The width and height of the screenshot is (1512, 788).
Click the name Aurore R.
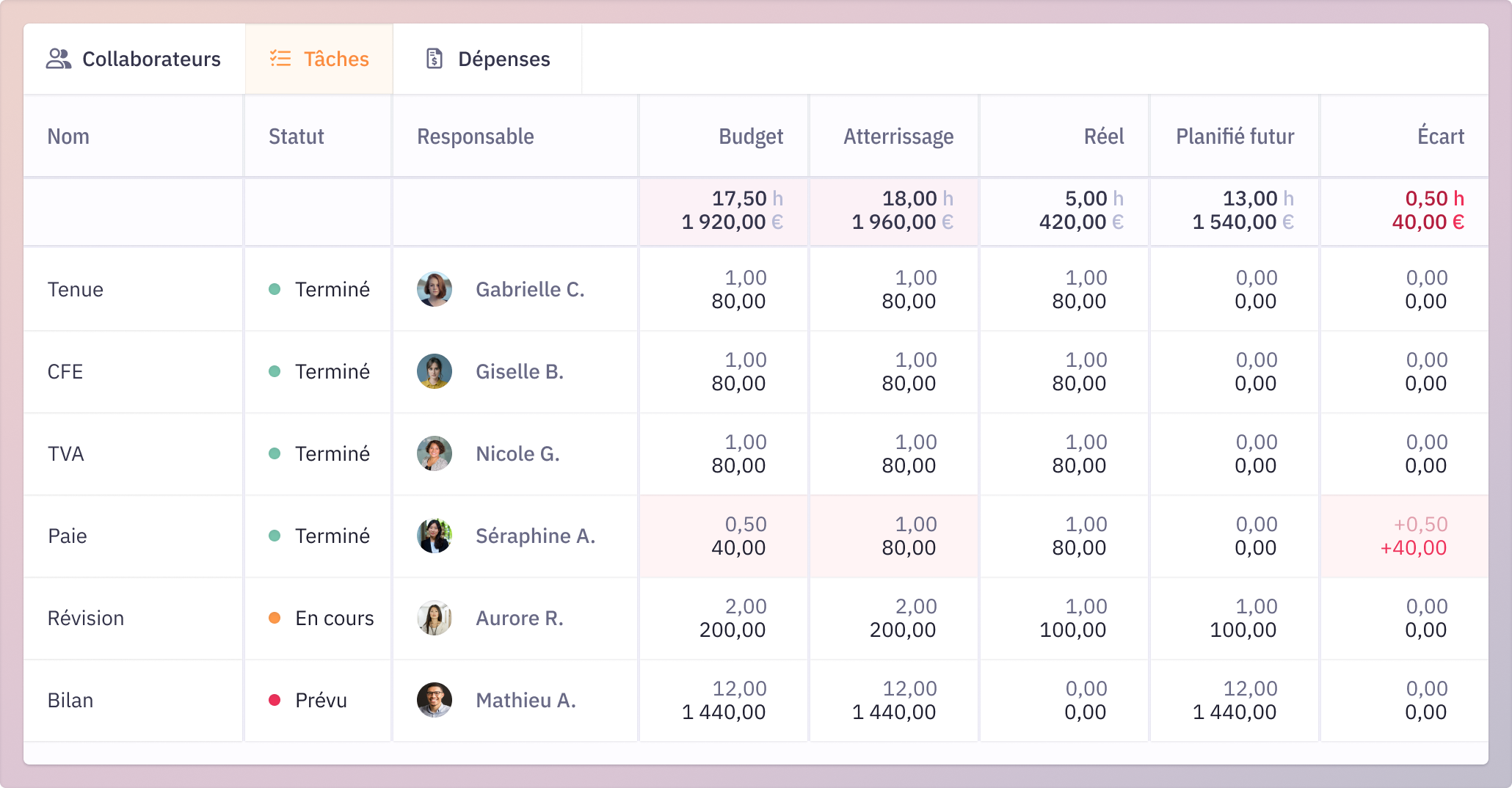point(520,618)
